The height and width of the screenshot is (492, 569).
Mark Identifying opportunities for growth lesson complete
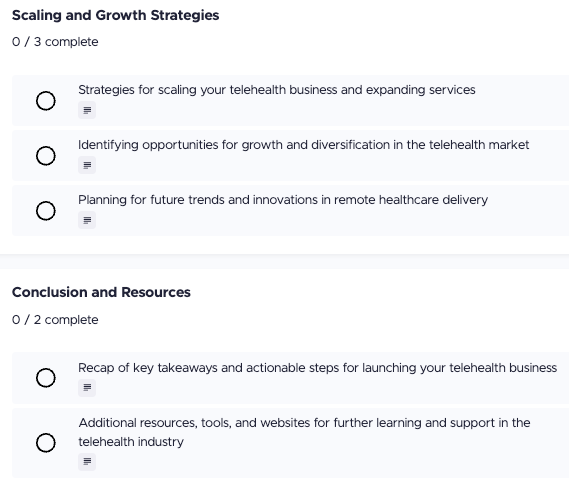(46, 156)
